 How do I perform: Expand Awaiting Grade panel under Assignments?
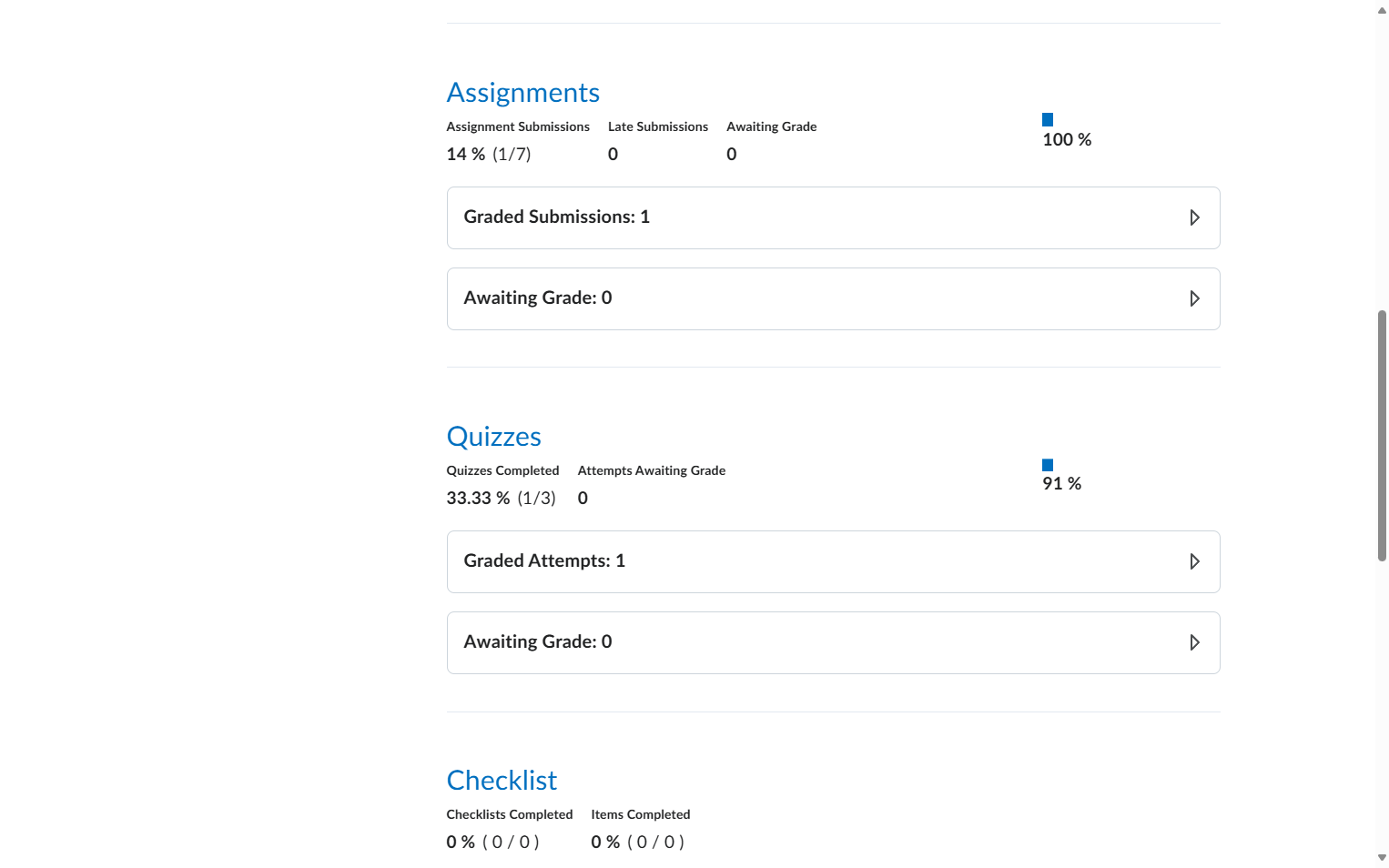tap(833, 298)
